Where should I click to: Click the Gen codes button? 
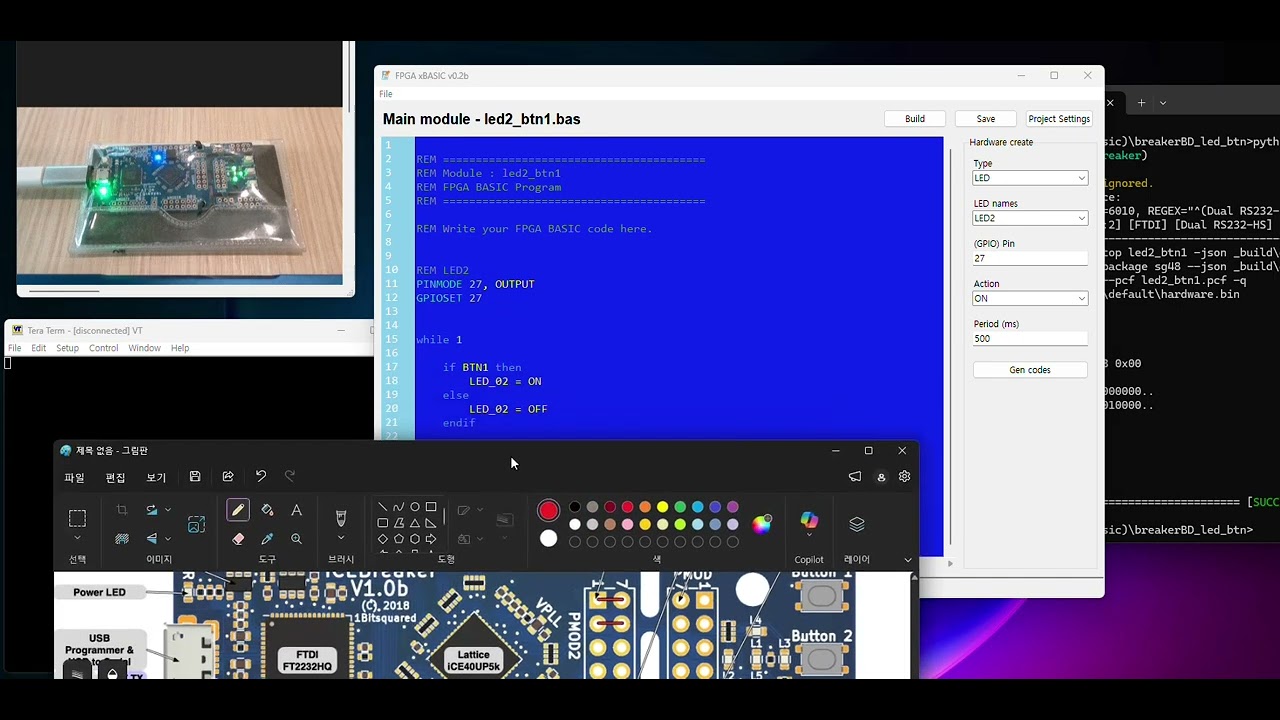1030,370
